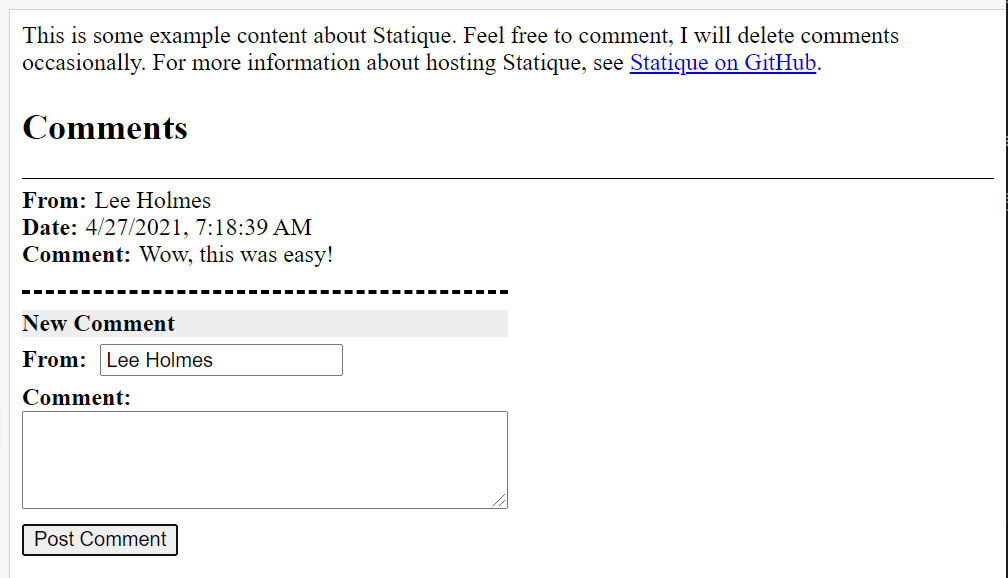Click the bold Date: label
1008x578 pixels.
tap(50, 228)
